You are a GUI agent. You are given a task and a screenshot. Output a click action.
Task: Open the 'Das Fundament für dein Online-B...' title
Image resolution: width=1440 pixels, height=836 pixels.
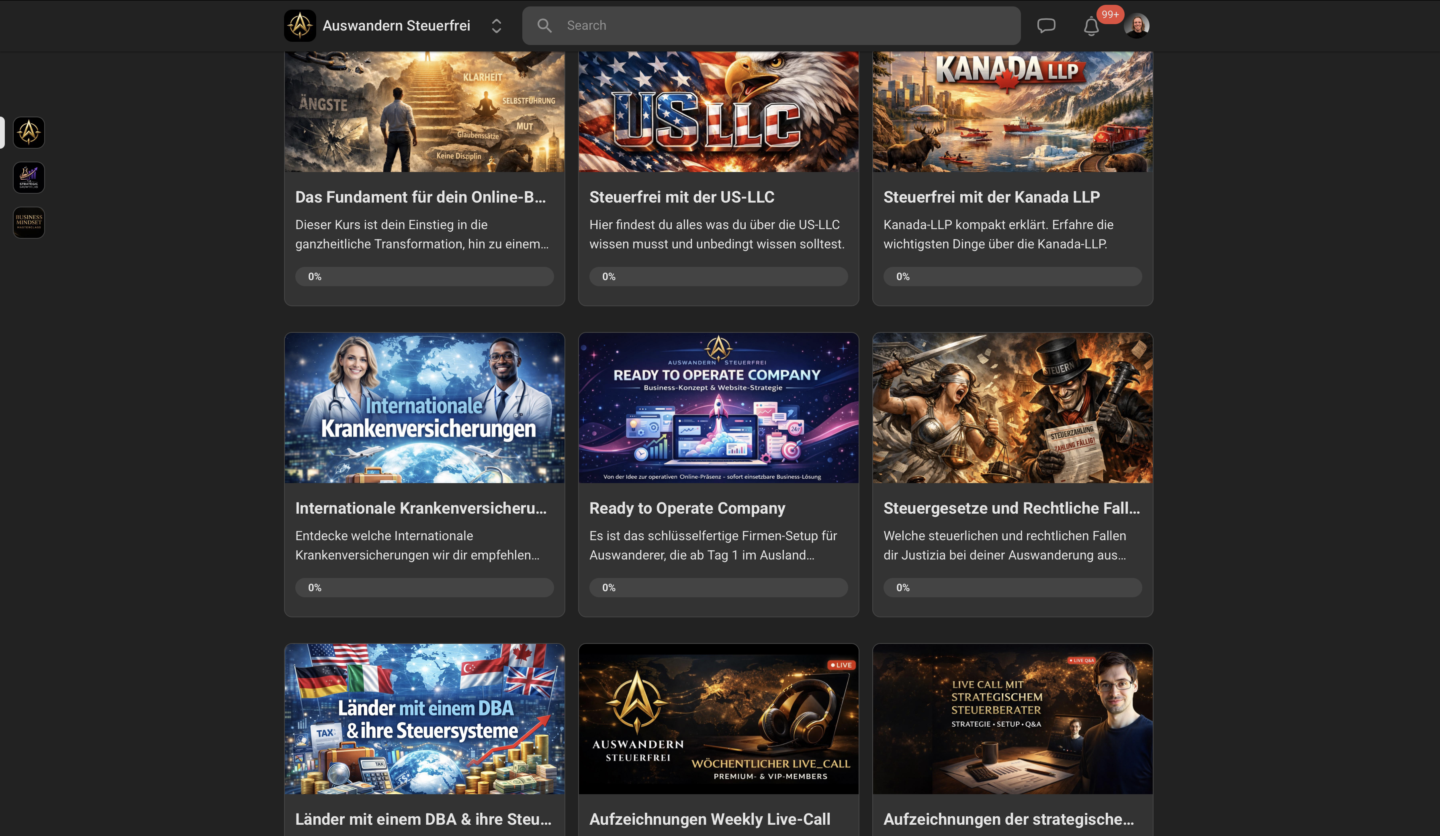point(421,197)
